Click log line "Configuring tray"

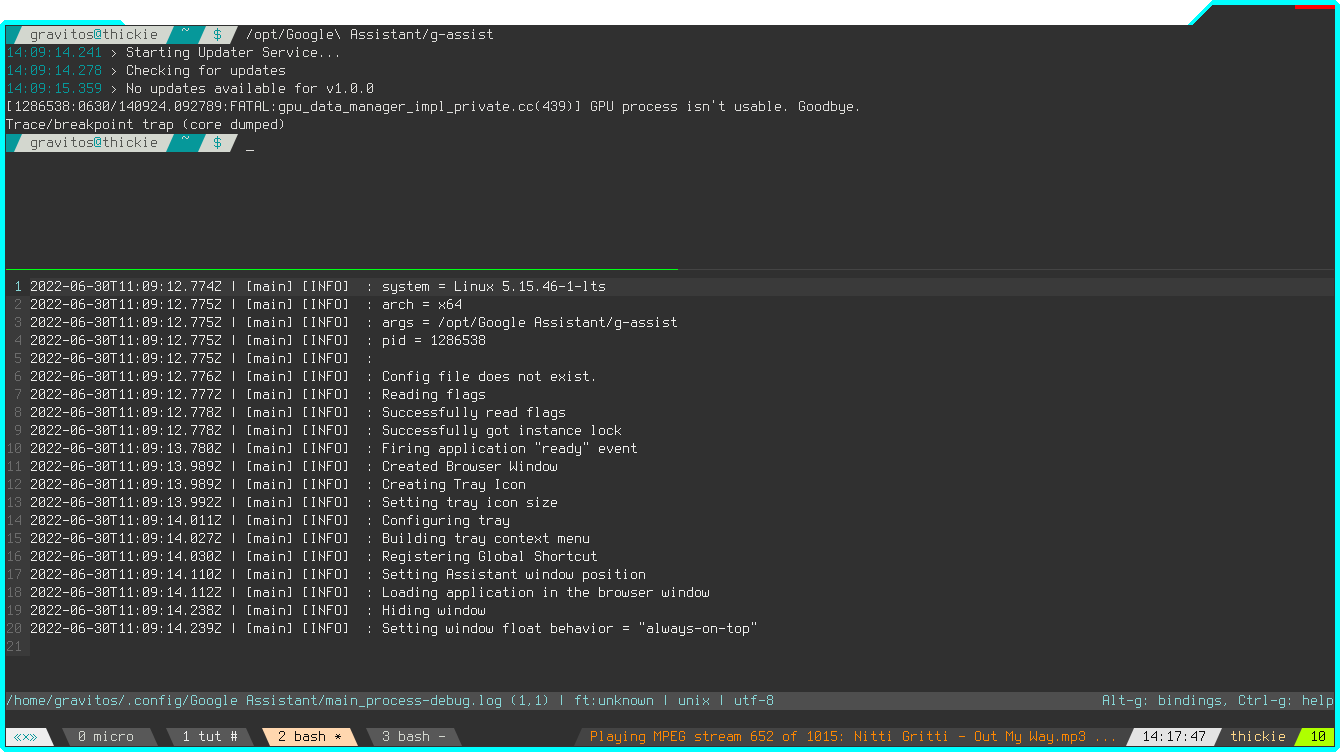pyautogui.click(x=446, y=521)
